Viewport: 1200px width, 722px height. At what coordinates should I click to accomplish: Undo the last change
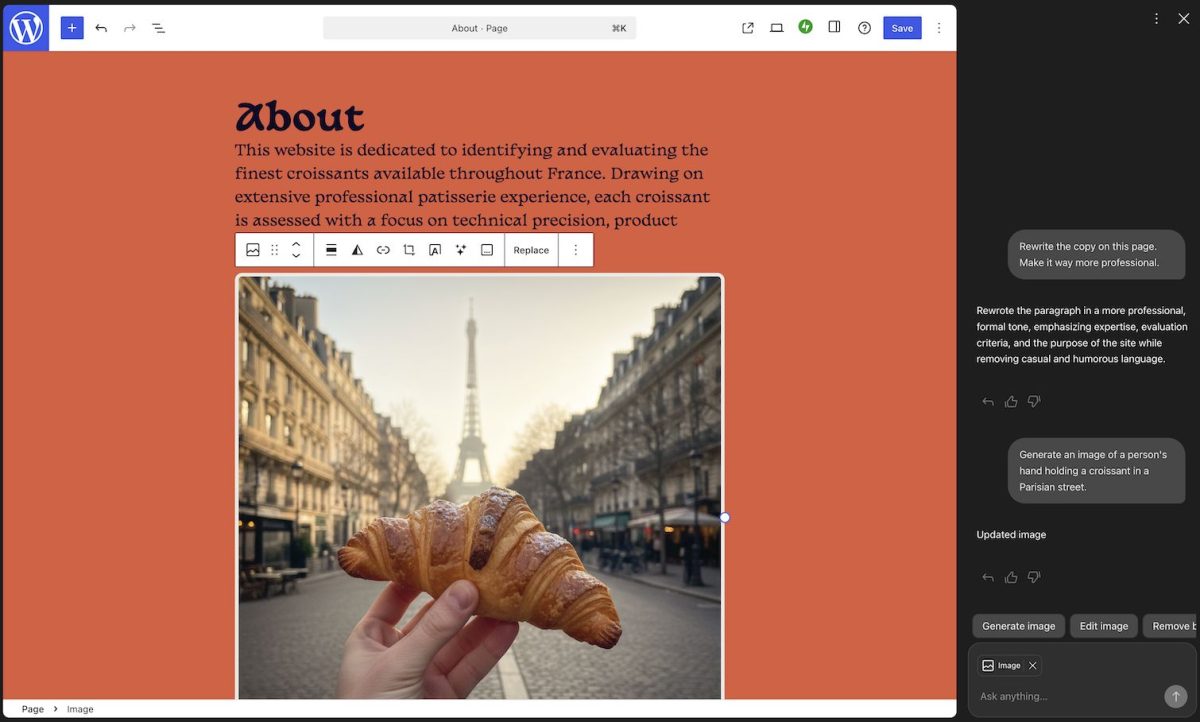[101, 28]
